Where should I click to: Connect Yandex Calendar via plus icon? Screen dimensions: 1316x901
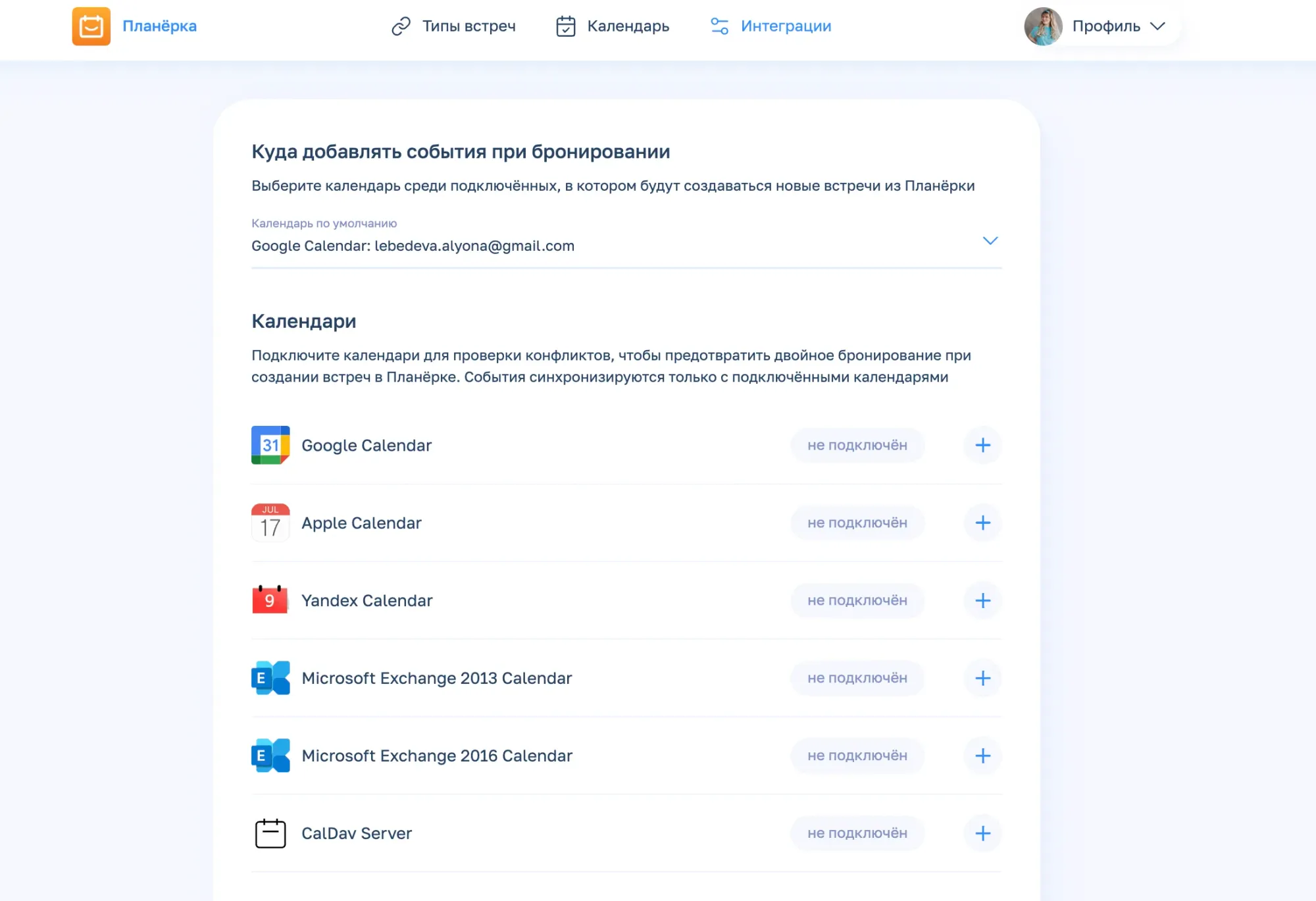click(x=982, y=600)
